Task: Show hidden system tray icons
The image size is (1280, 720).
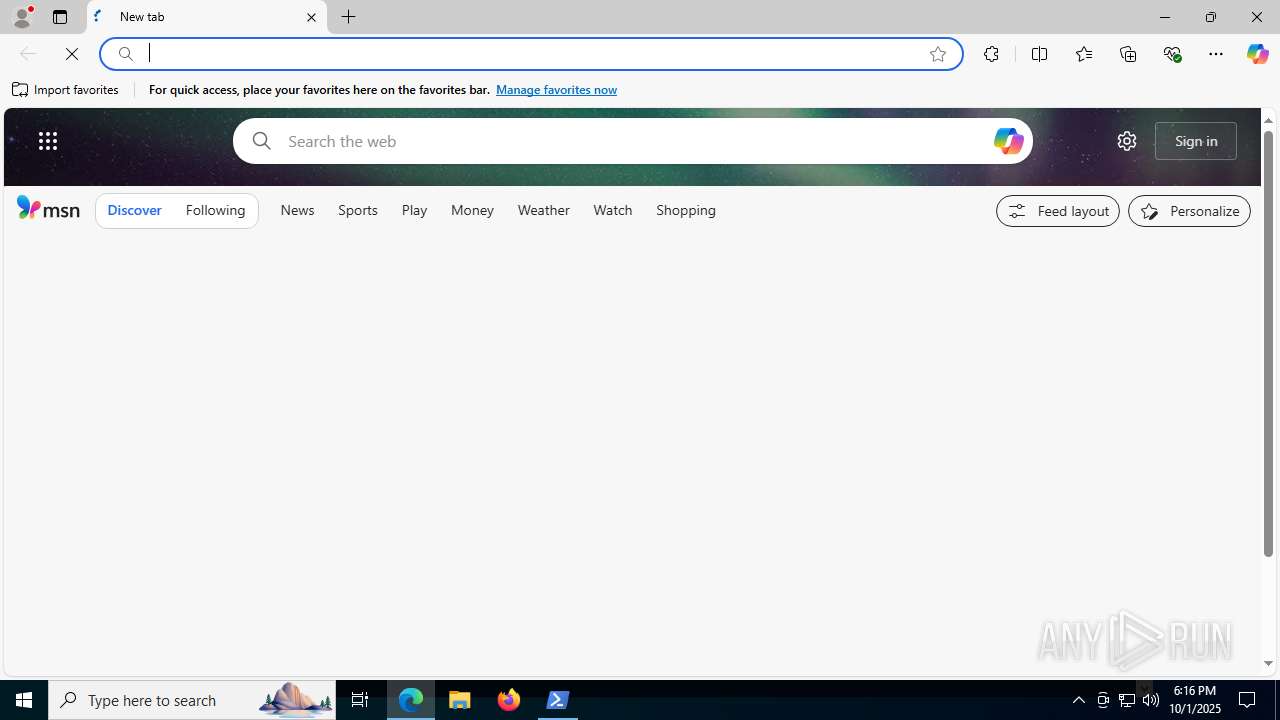Action: [1079, 700]
